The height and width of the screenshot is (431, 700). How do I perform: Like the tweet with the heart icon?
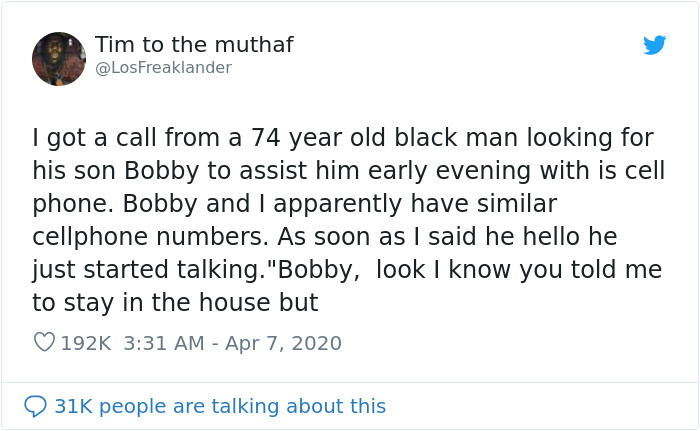coord(44,343)
